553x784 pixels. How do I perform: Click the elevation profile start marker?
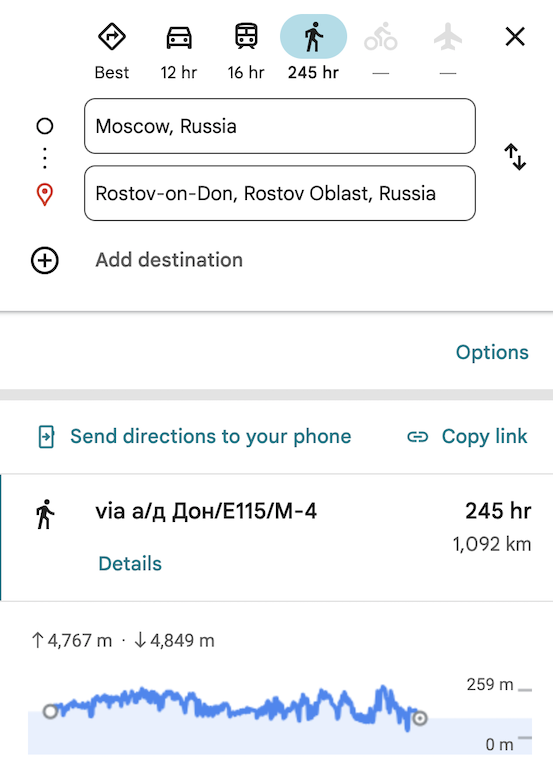coord(50,711)
